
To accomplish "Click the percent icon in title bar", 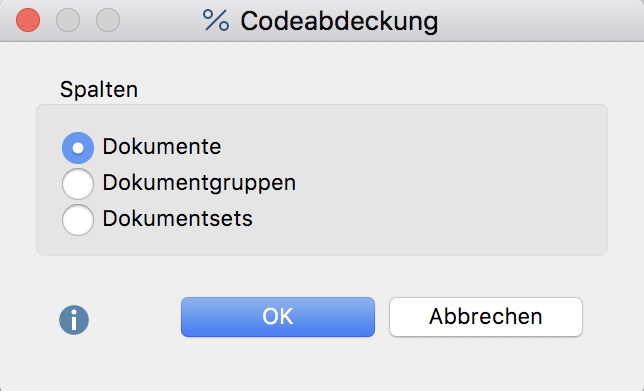I will point(216,20).
